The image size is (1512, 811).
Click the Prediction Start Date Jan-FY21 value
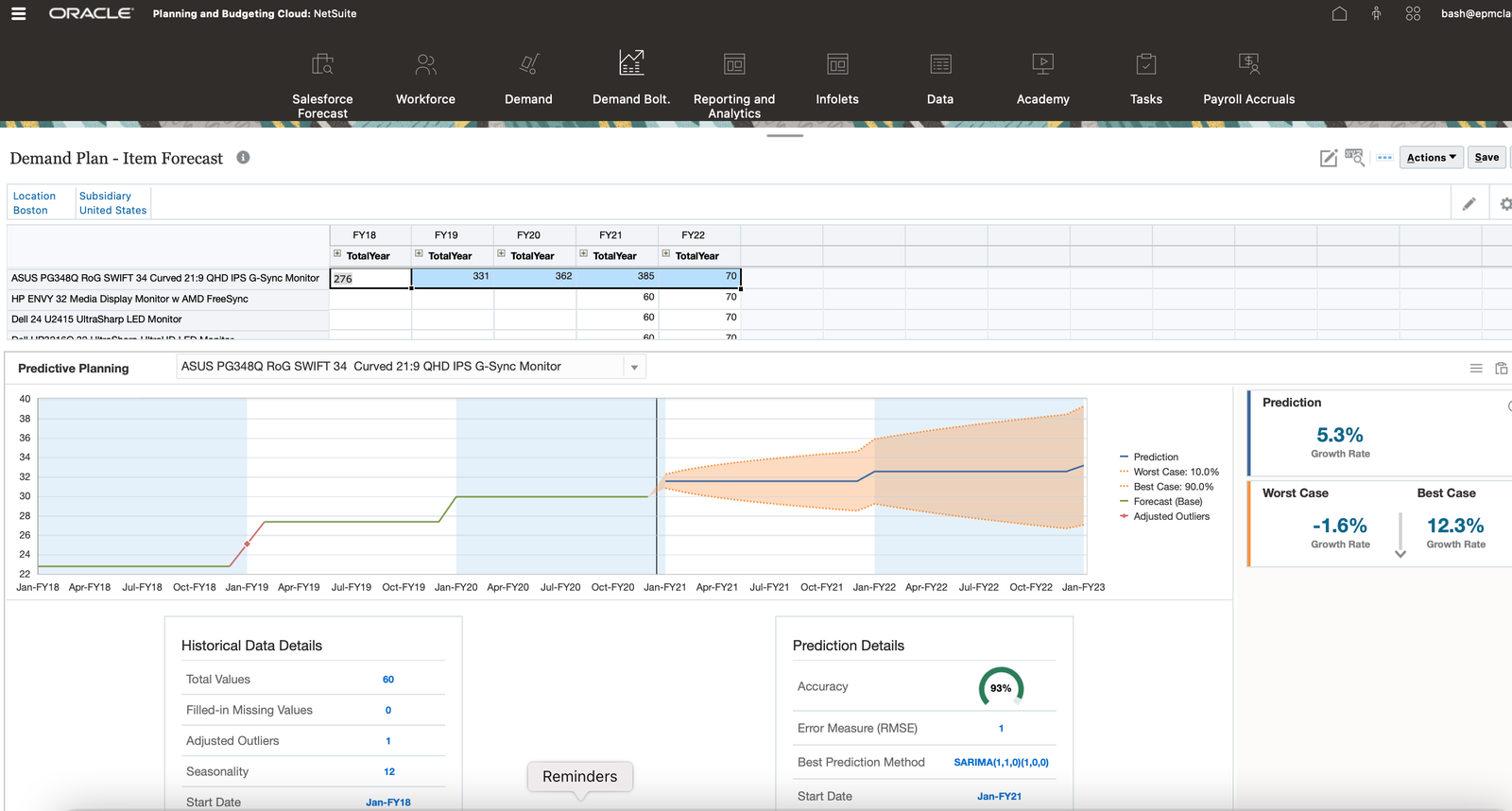point(999,797)
